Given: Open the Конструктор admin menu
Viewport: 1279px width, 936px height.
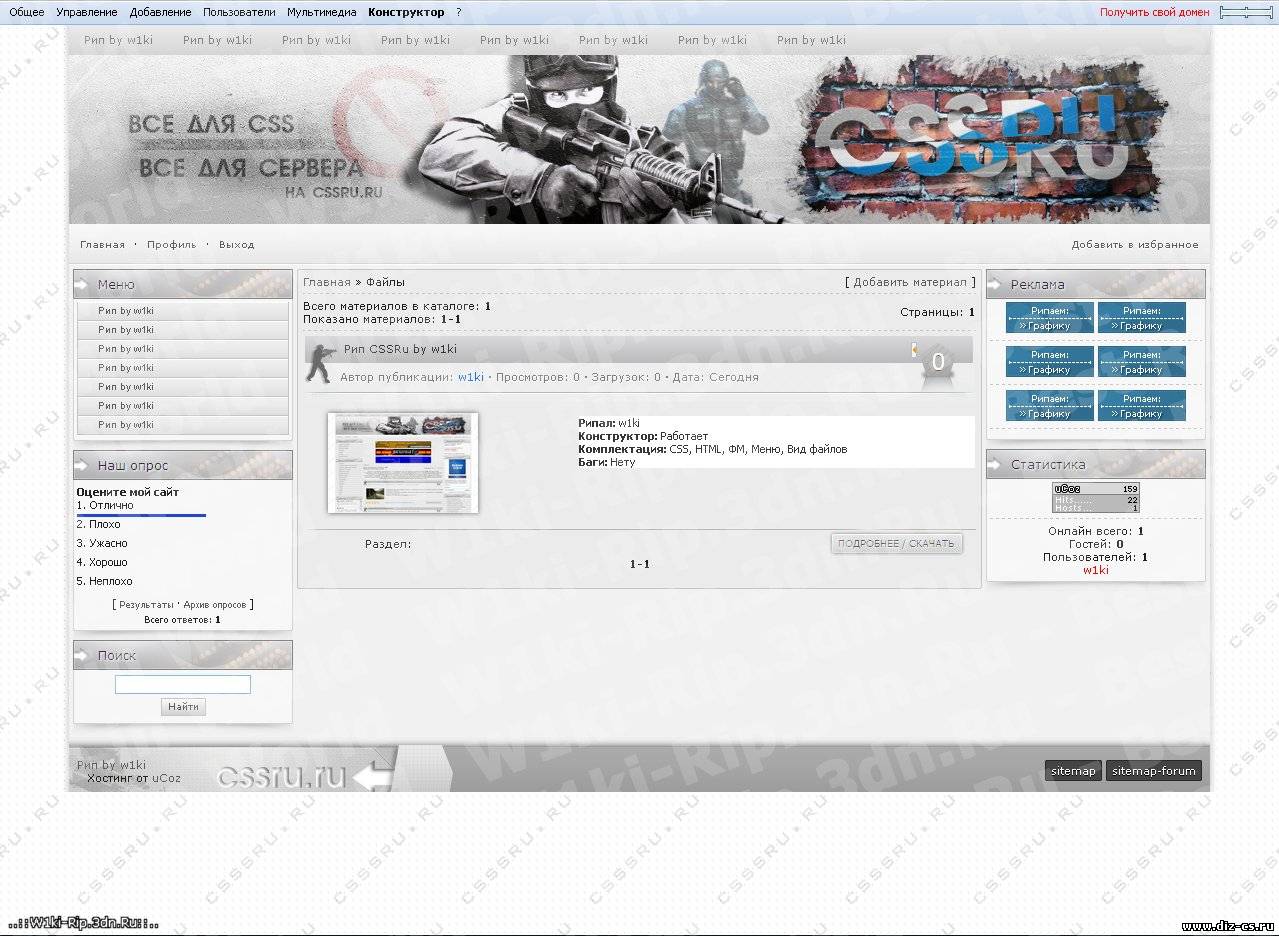Looking at the screenshot, I should (406, 12).
